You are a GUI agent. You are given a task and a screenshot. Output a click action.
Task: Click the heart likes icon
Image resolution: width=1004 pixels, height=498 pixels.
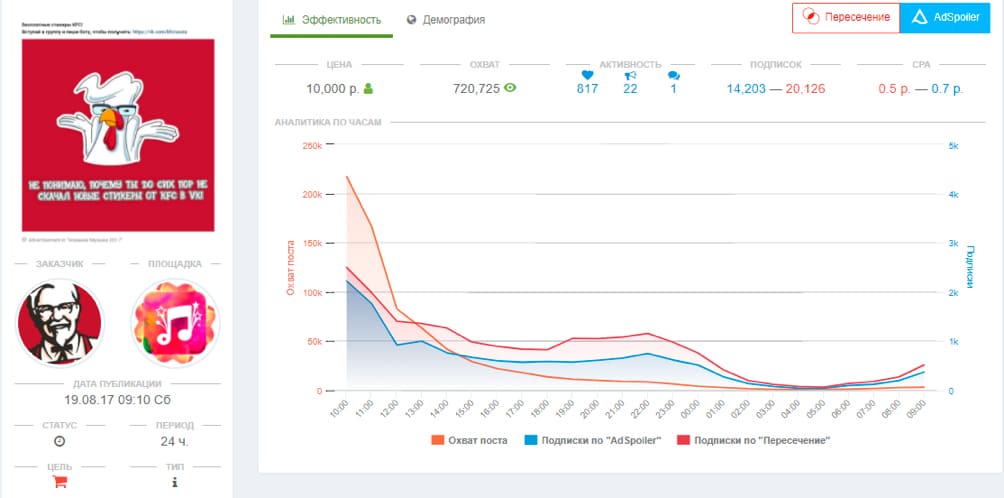pos(588,74)
